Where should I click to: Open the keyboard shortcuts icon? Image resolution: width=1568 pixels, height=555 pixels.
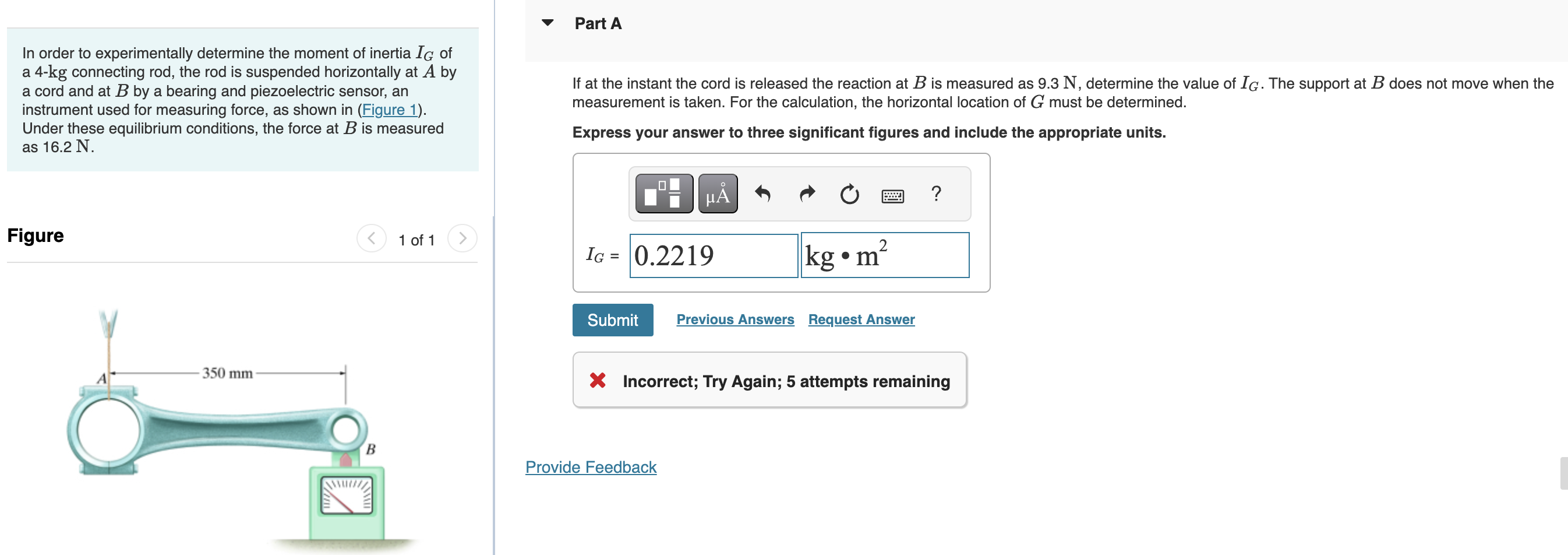(892, 195)
